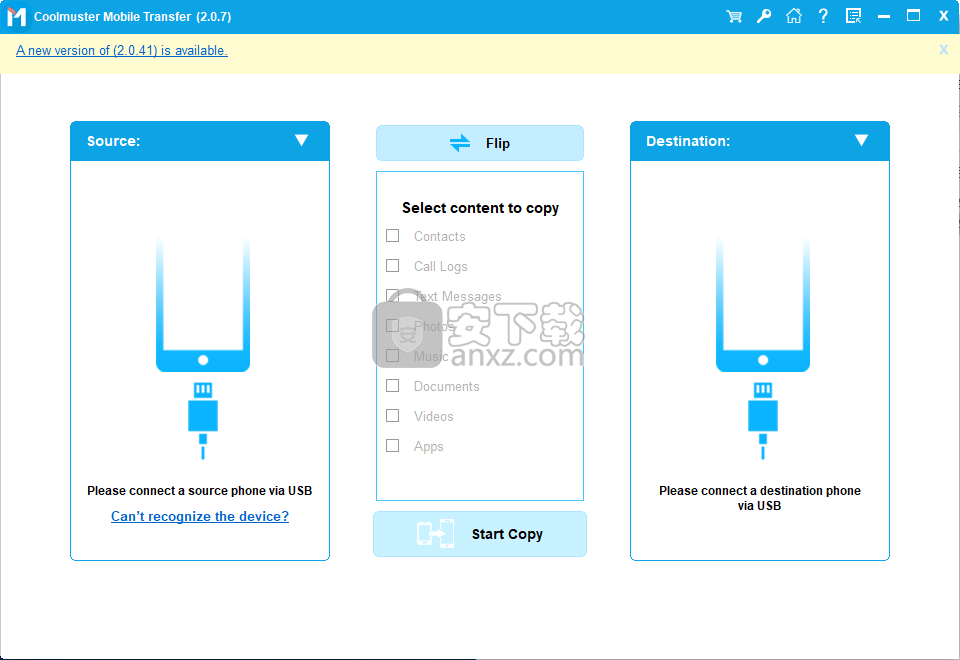Screen dimensions: 960x660
Task: Open the shopping cart purchase icon
Action: 733,17
